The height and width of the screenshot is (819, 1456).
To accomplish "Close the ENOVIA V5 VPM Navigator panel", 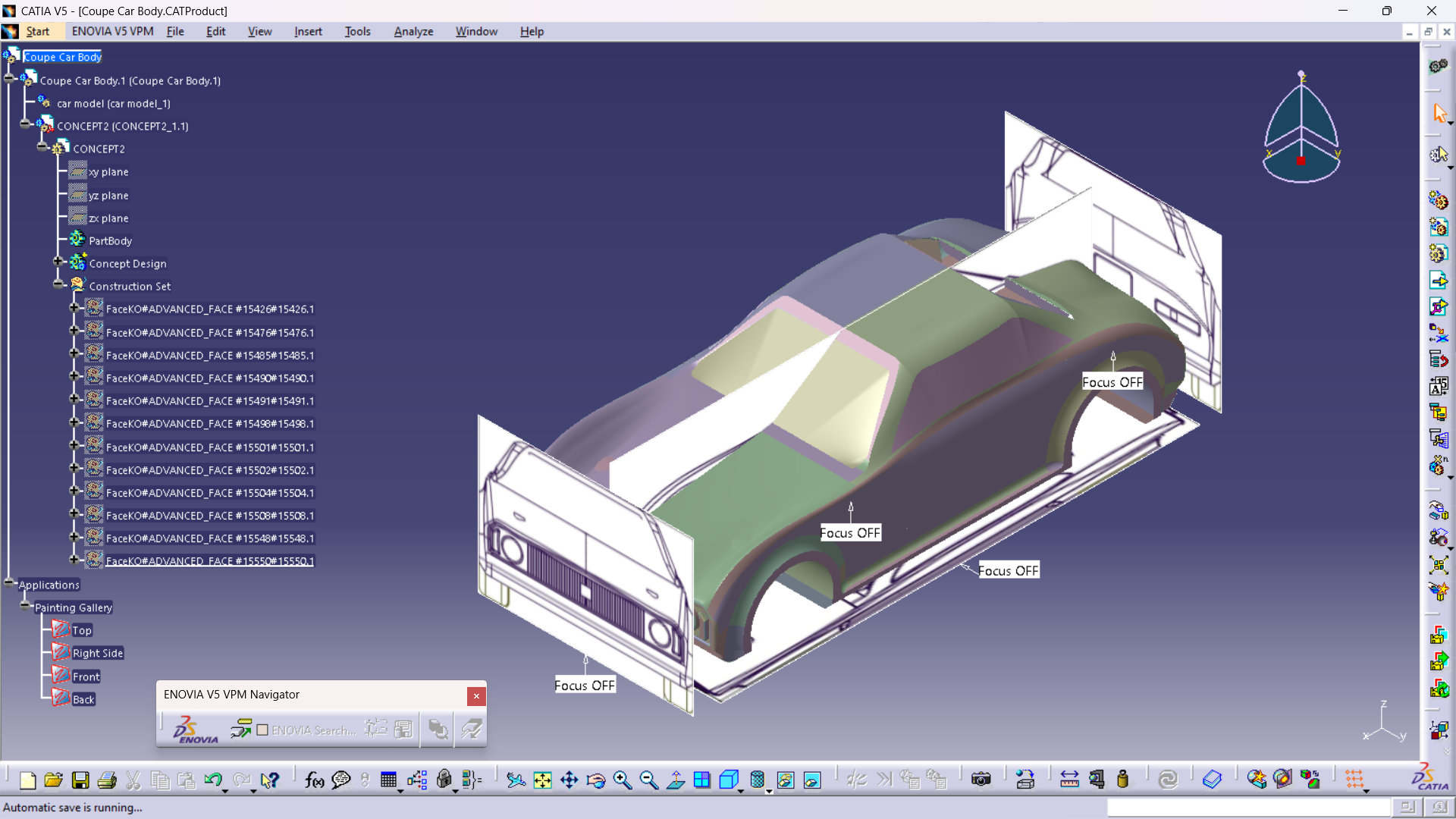I will (x=476, y=695).
